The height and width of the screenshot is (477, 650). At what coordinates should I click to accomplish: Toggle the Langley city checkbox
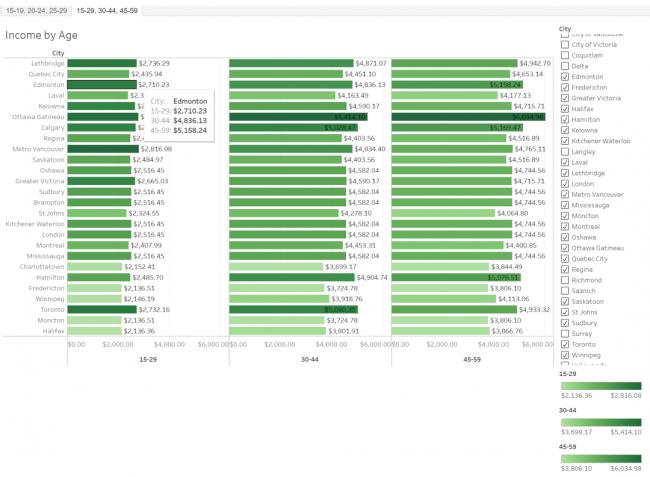(x=565, y=151)
